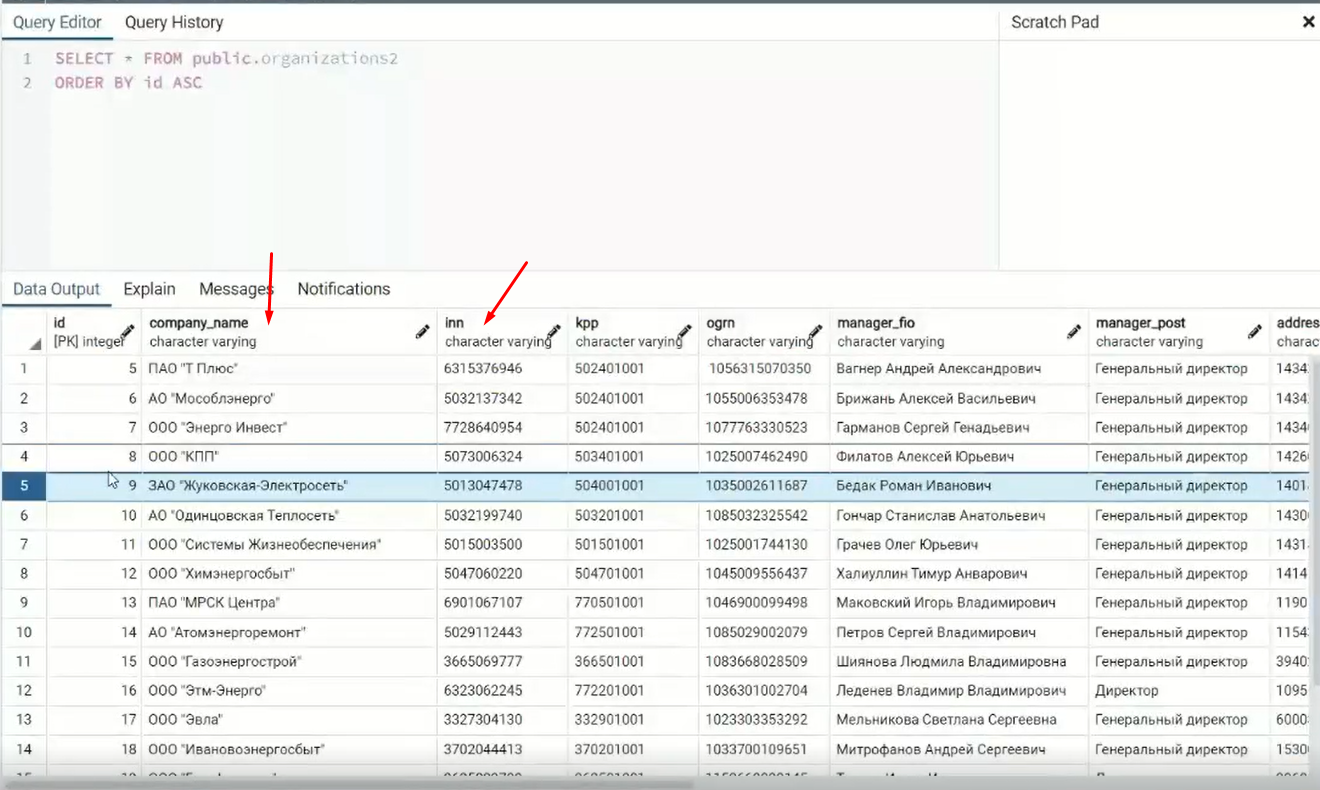Screen dimensions: 1320x790
Task: Click the kpp column header
Action: 633,332
